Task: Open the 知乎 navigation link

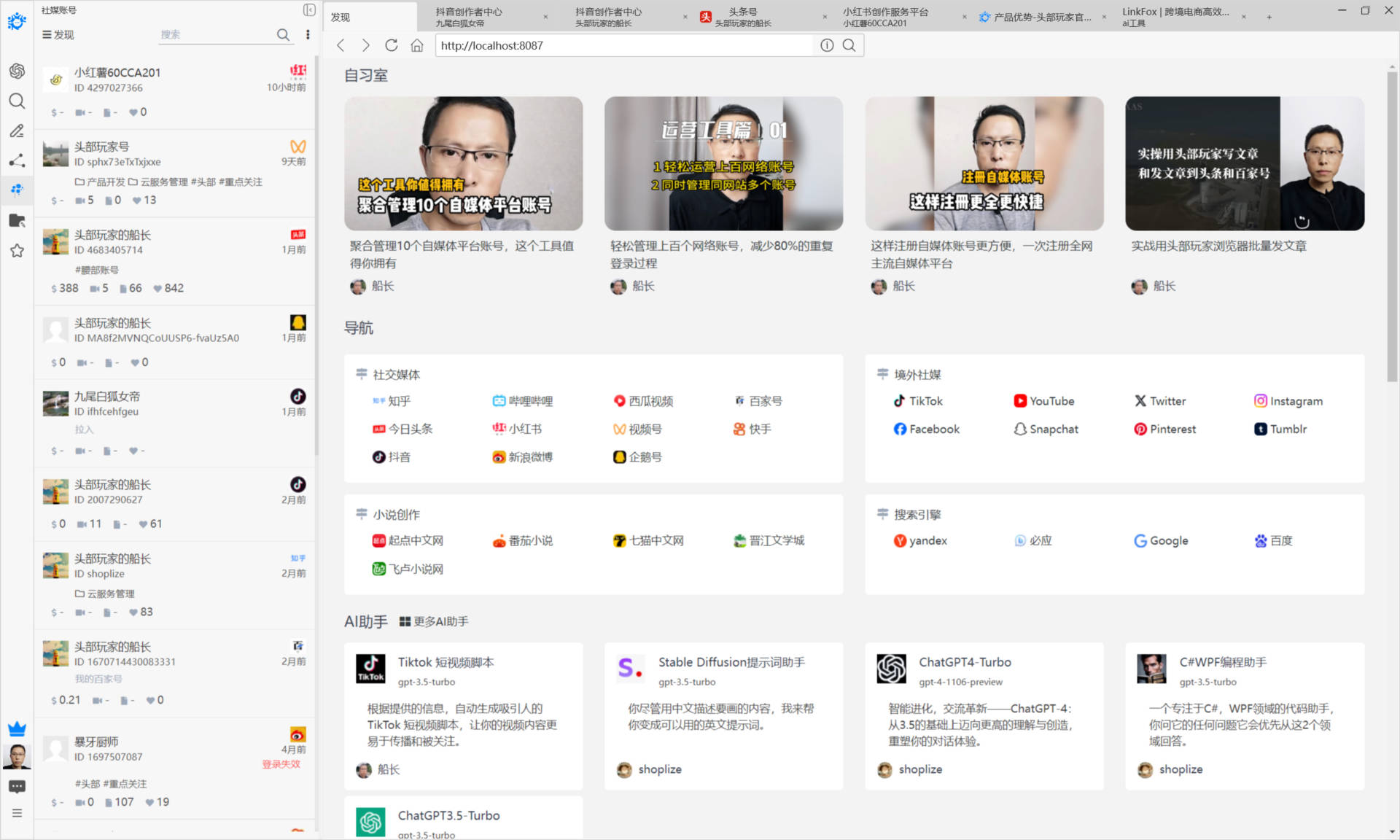Action: coord(392,401)
